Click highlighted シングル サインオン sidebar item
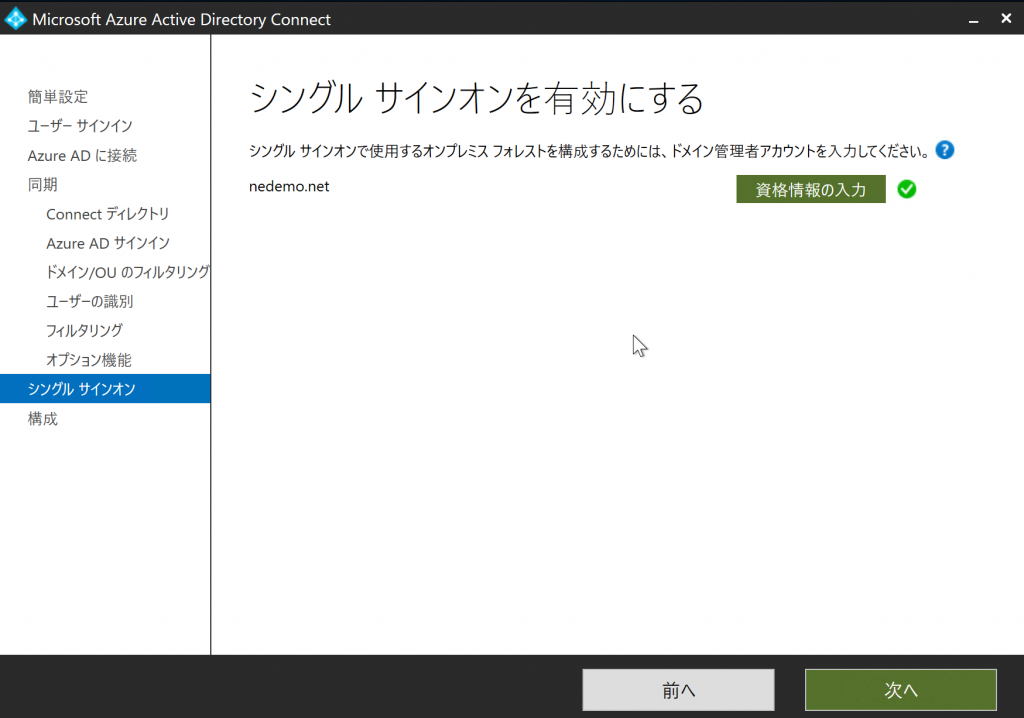1024x718 pixels. [82, 389]
